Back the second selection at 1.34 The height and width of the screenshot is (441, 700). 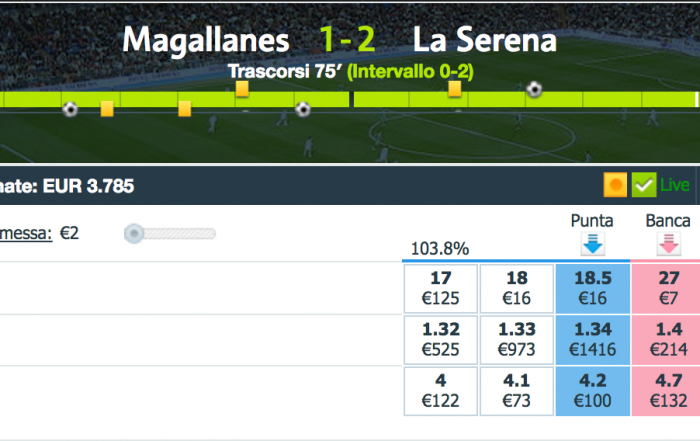[x=593, y=340]
